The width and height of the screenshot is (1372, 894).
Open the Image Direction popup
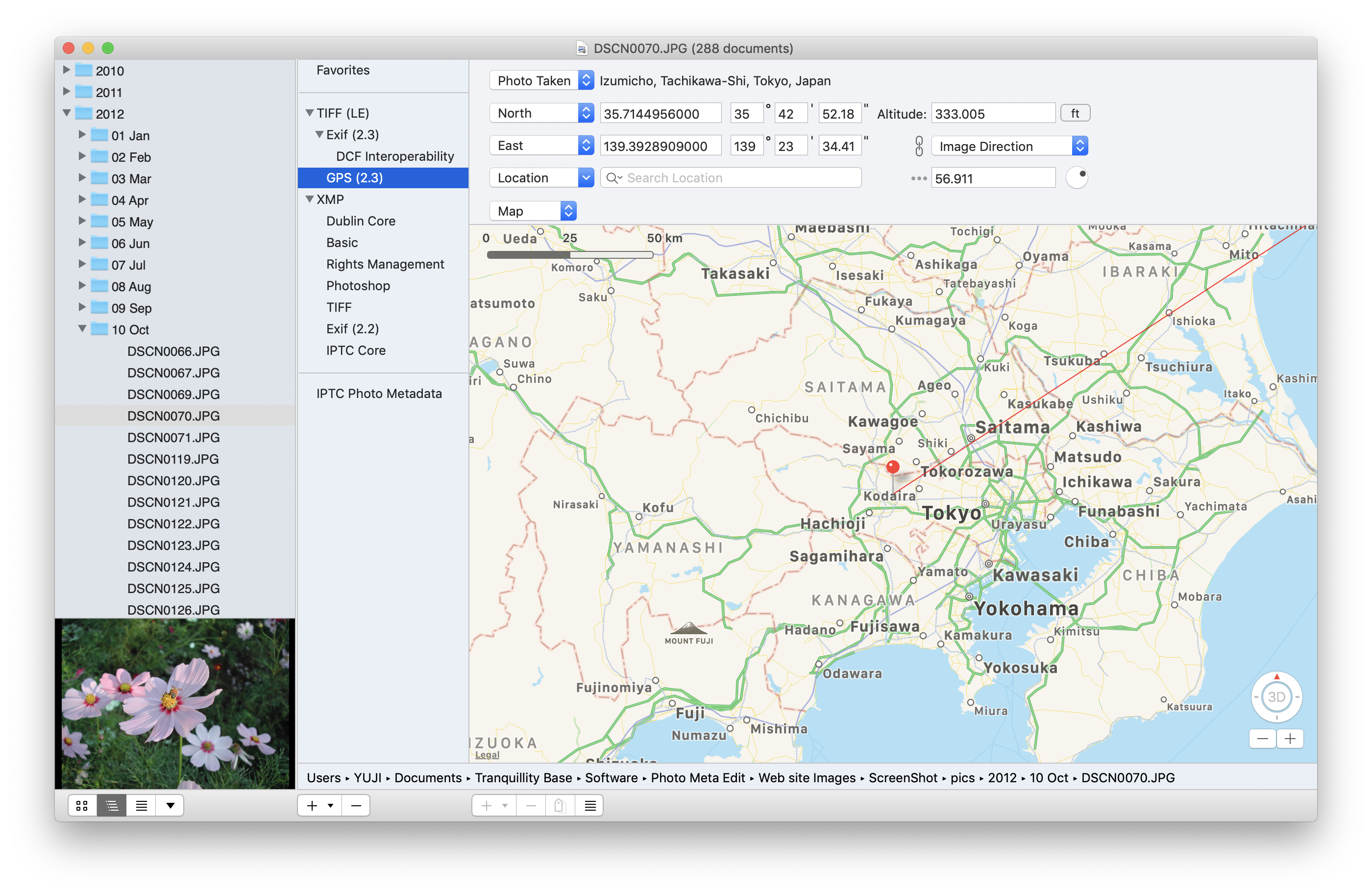click(x=1009, y=146)
